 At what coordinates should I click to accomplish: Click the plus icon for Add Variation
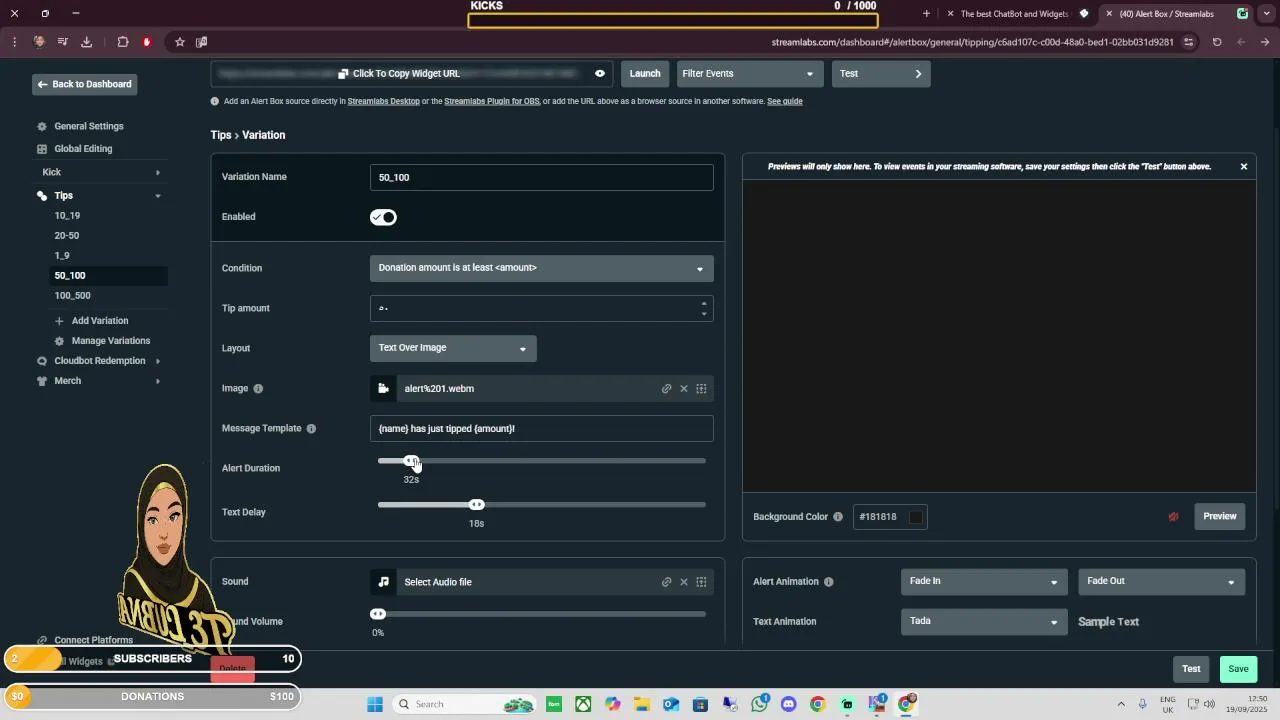pyautogui.click(x=59, y=321)
